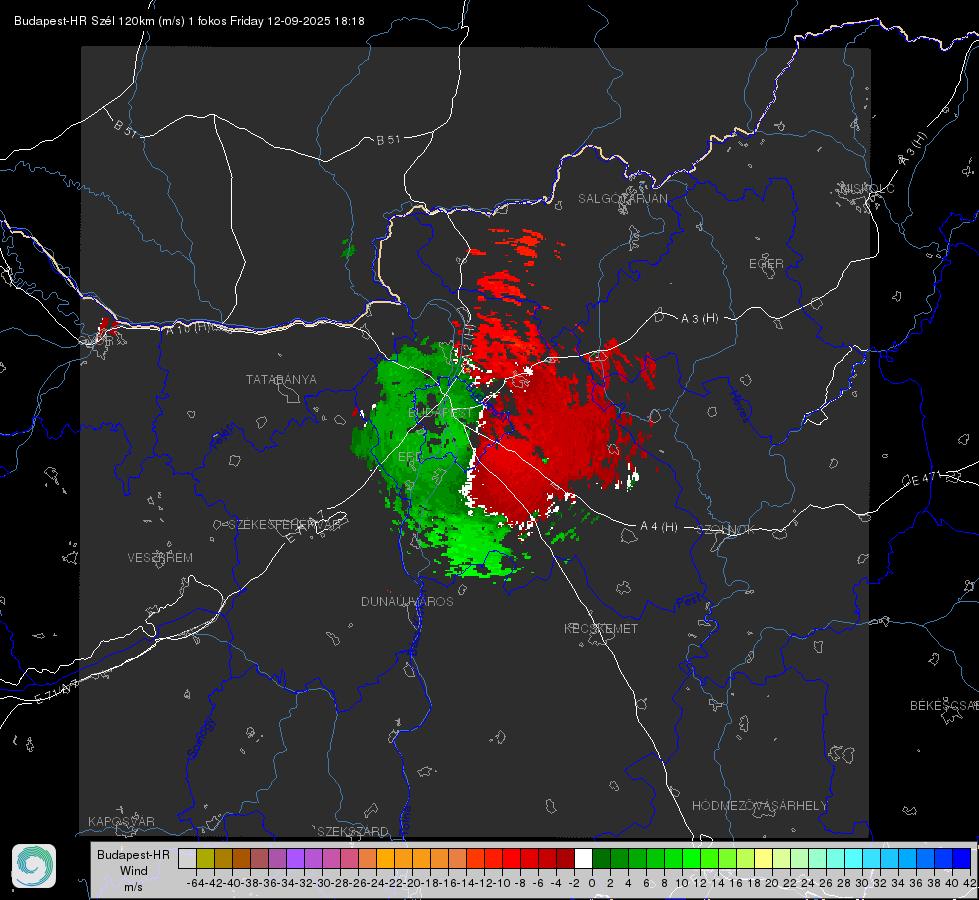Pick the cyan 28–30 m/s legend swatch
The image size is (979, 900).
(x=854, y=858)
